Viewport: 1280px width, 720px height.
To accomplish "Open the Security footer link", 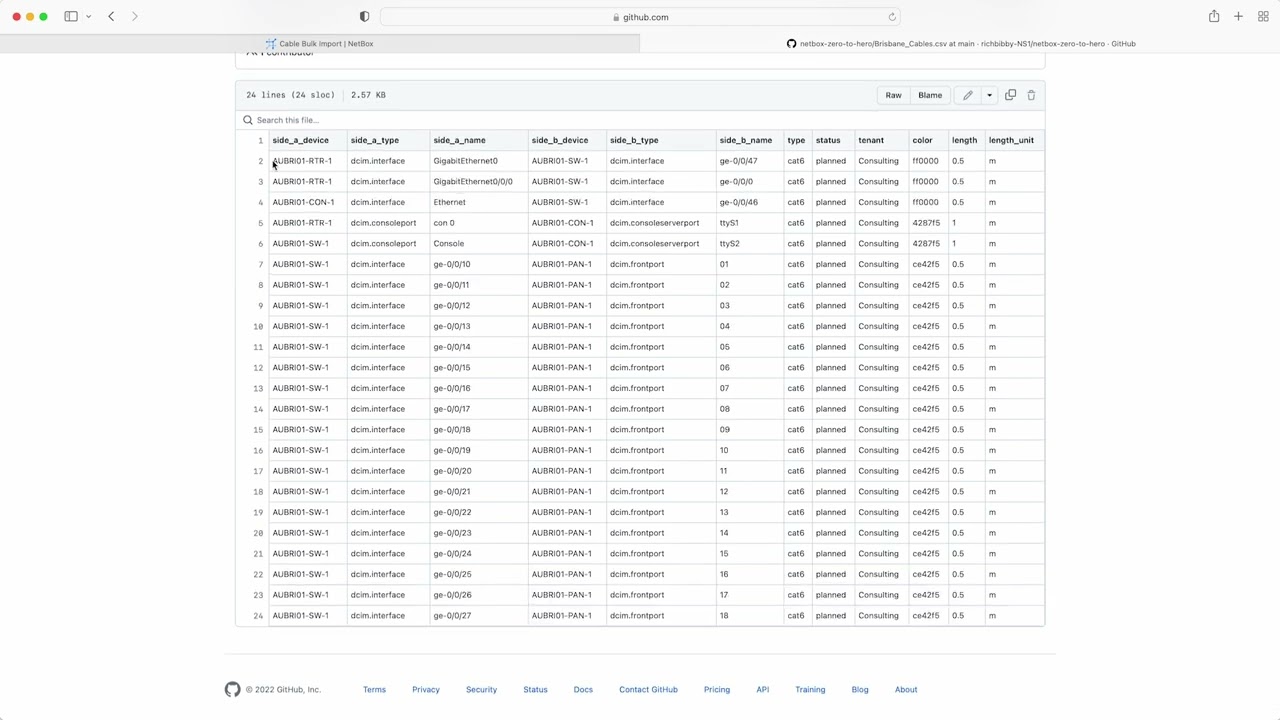I will pos(481,689).
